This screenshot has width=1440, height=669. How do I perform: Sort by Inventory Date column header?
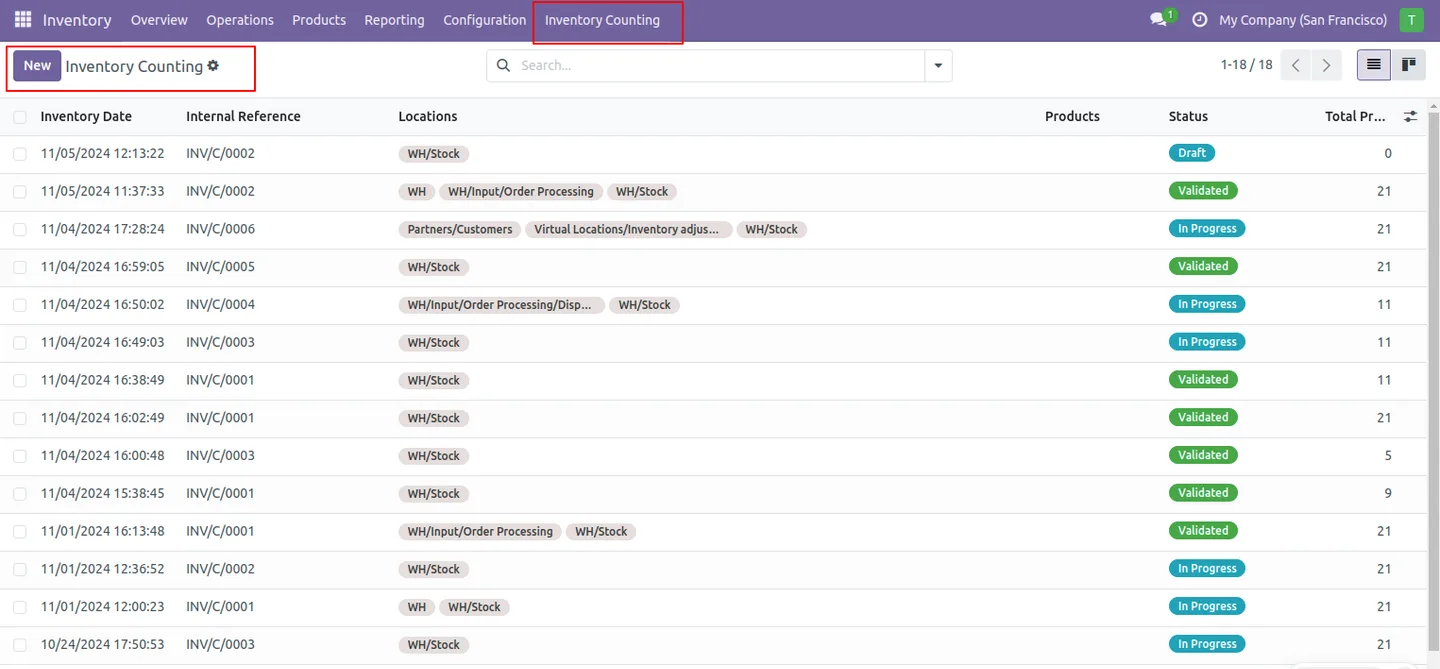(x=86, y=117)
